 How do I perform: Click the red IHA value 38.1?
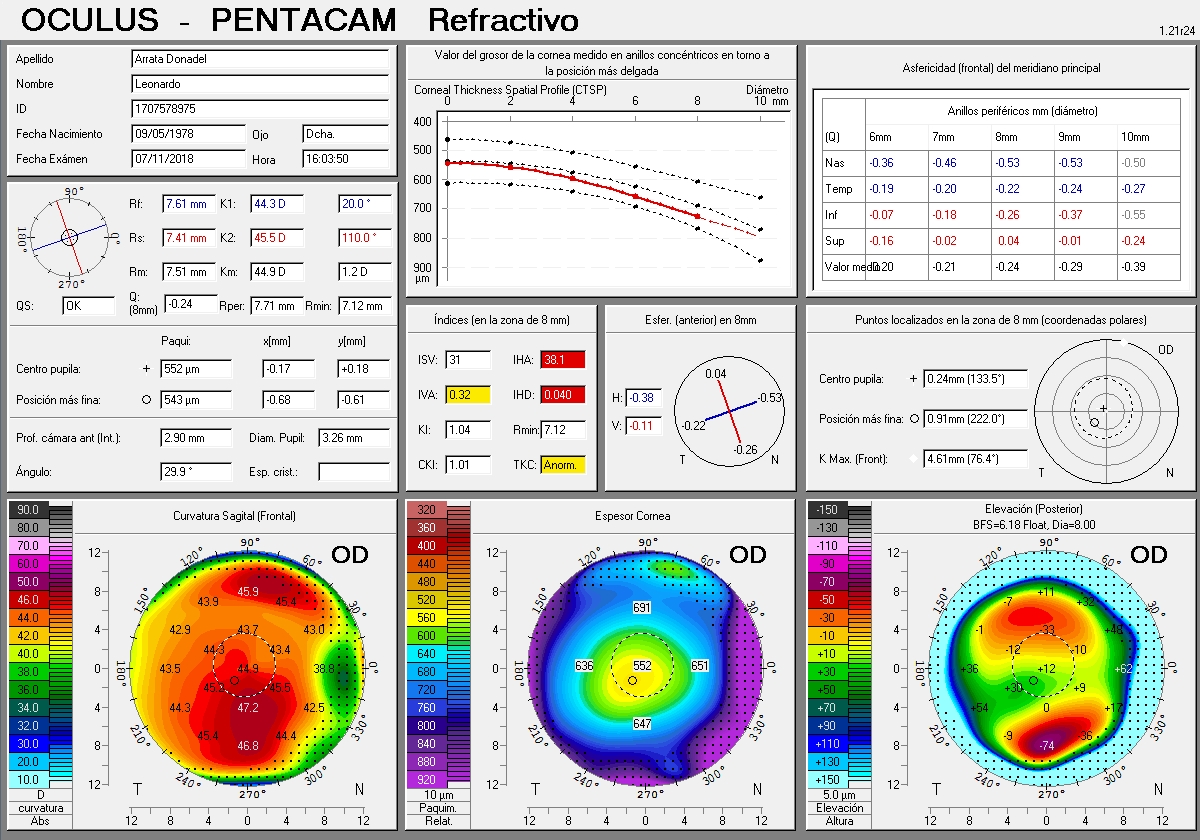[x=562, y=360]
